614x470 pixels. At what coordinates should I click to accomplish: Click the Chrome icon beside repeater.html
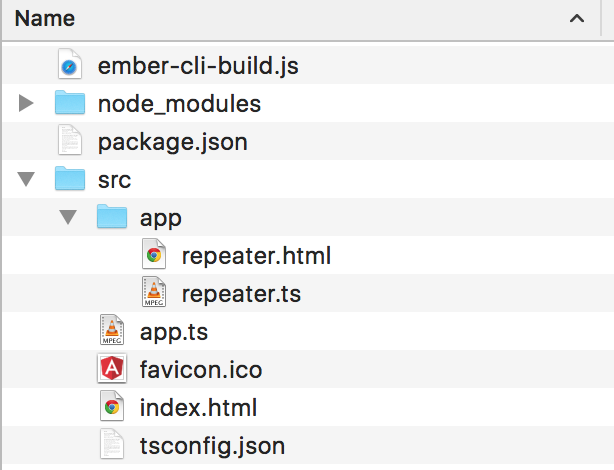153,255
